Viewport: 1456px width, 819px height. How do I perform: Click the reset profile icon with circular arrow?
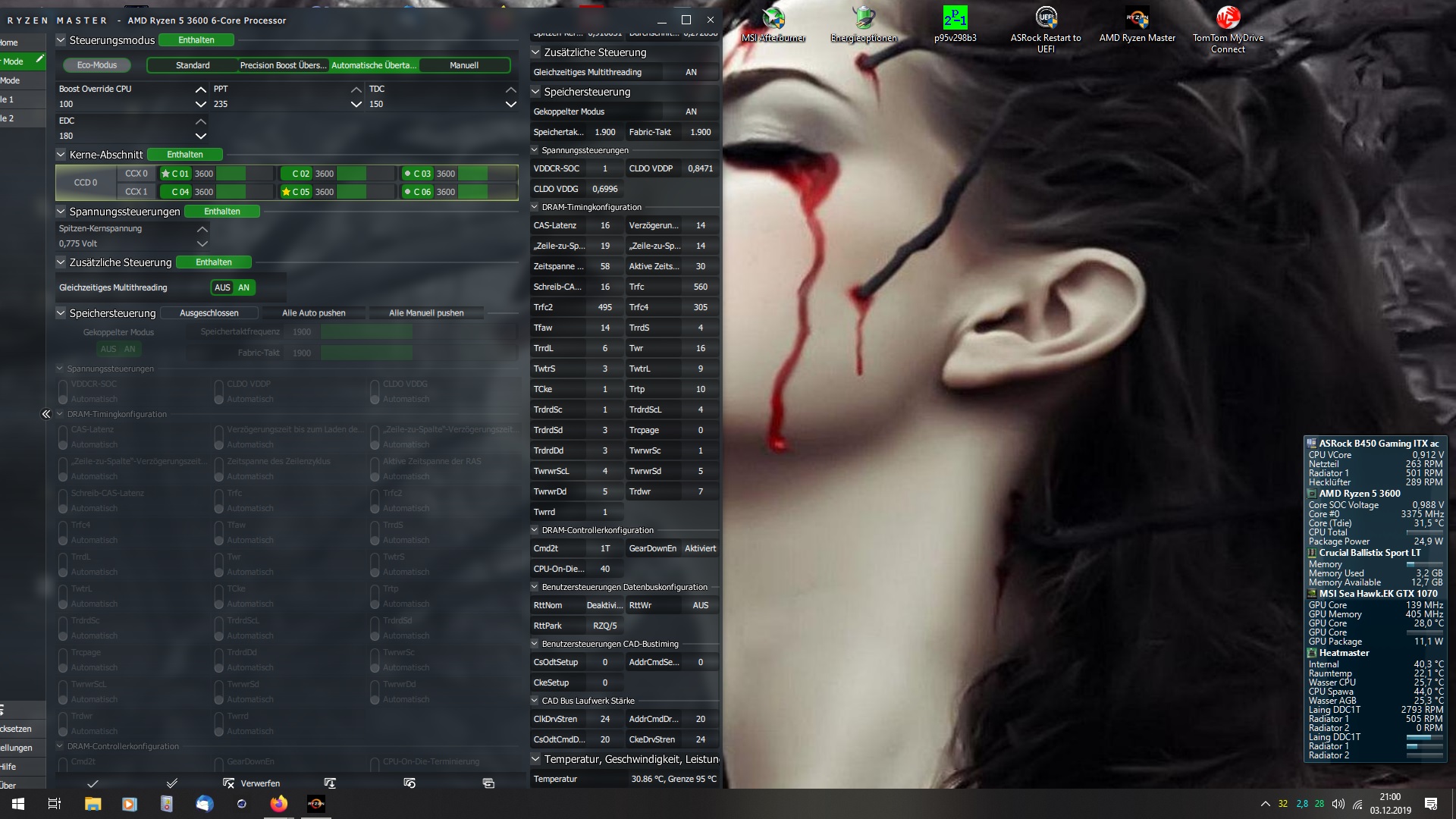pyautogui.click(x=409, y=783)
